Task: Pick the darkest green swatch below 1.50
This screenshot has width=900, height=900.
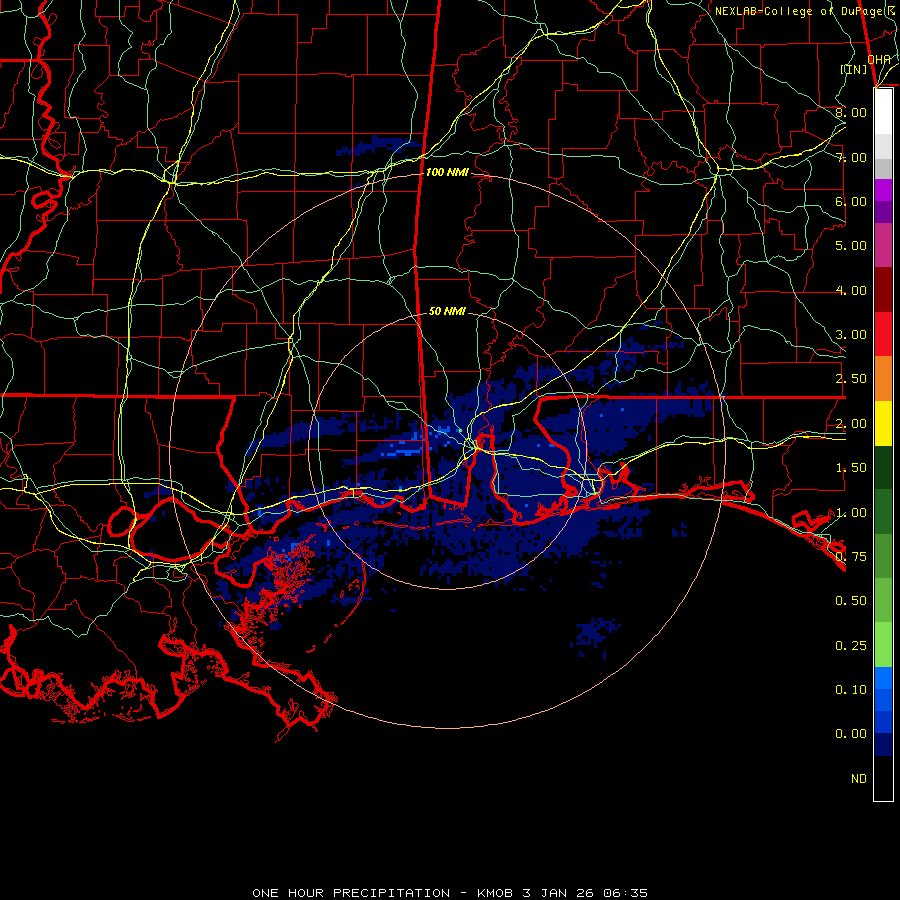Action: click(883, 467)
